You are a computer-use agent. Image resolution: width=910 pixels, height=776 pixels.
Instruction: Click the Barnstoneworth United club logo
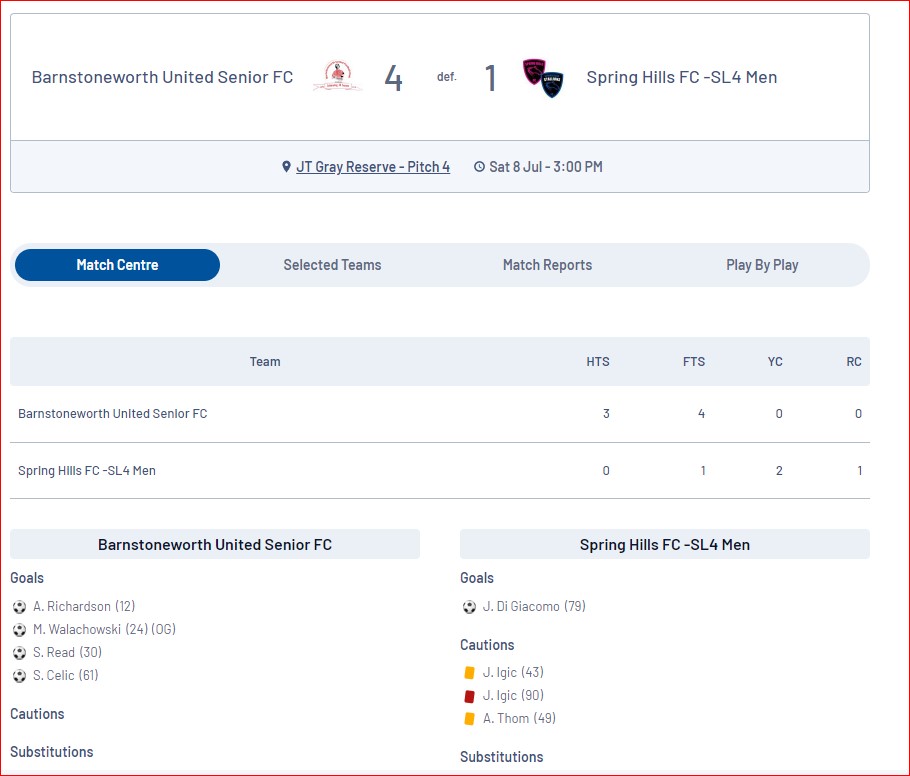[337, 75]
